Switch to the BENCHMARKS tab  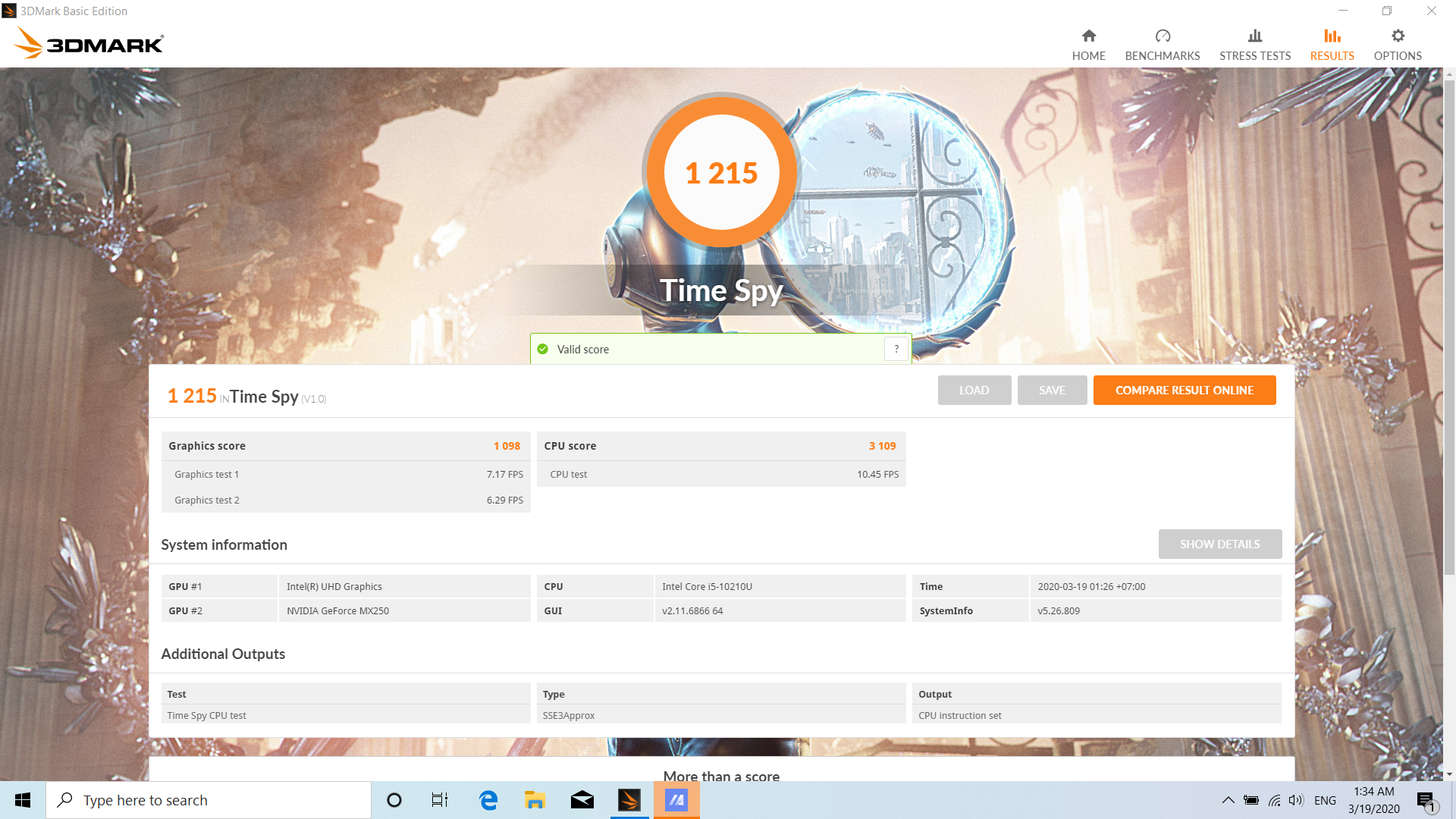(x=1162, y=45)
